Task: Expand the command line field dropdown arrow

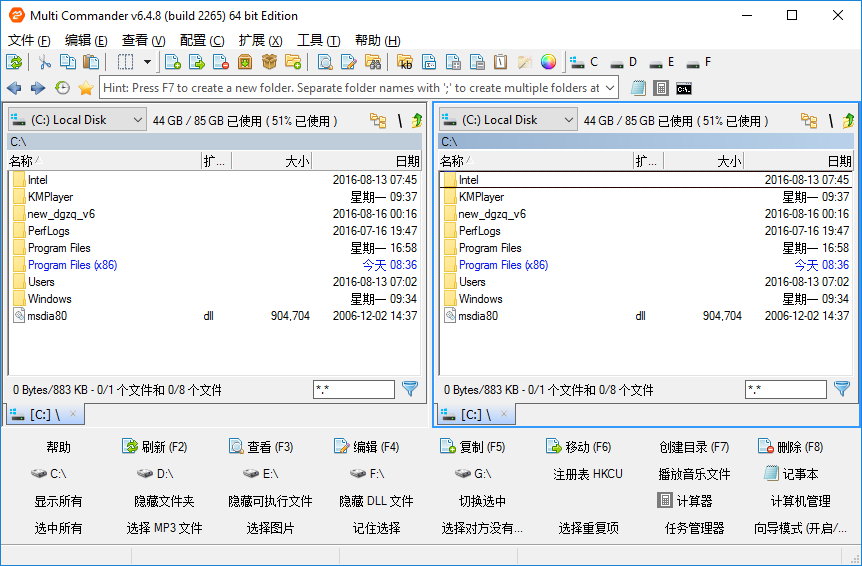Action: [610, 88]
